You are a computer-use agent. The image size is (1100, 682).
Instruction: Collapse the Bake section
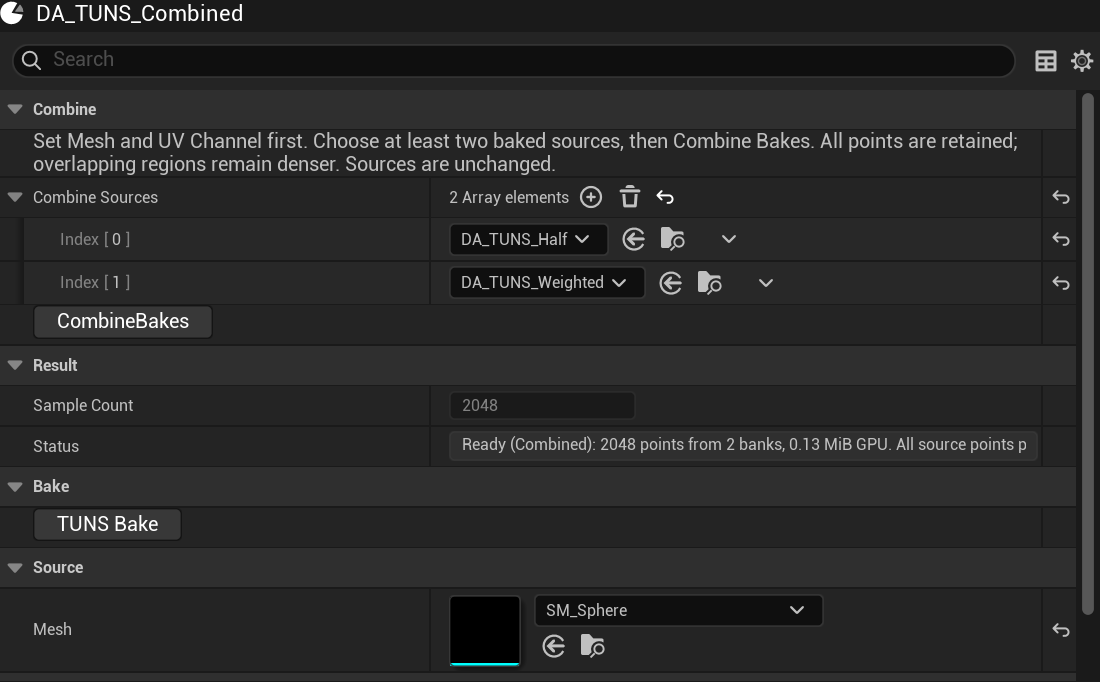(15, 486)
